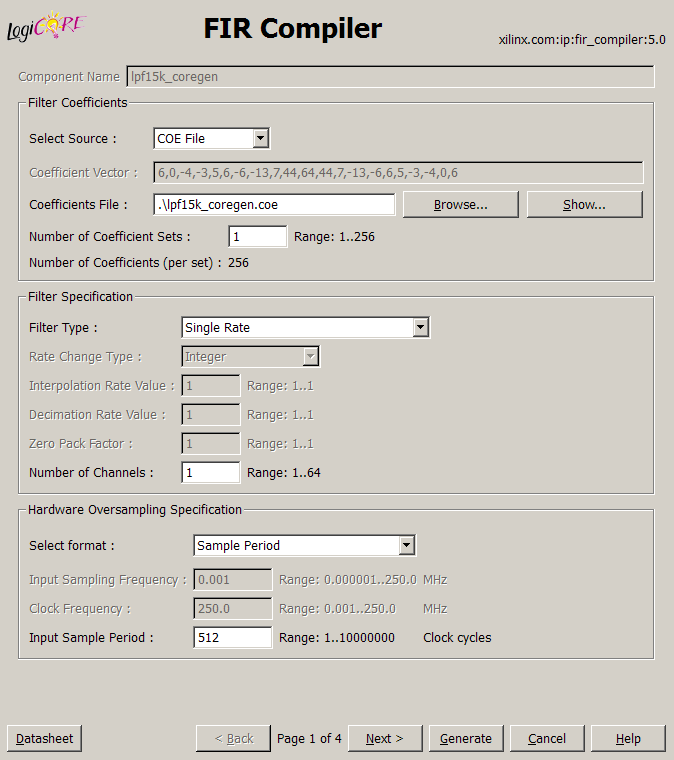The image size is (674, 760).
Task: Click the Clock Frequency field
Action: [x=233, y=609]
